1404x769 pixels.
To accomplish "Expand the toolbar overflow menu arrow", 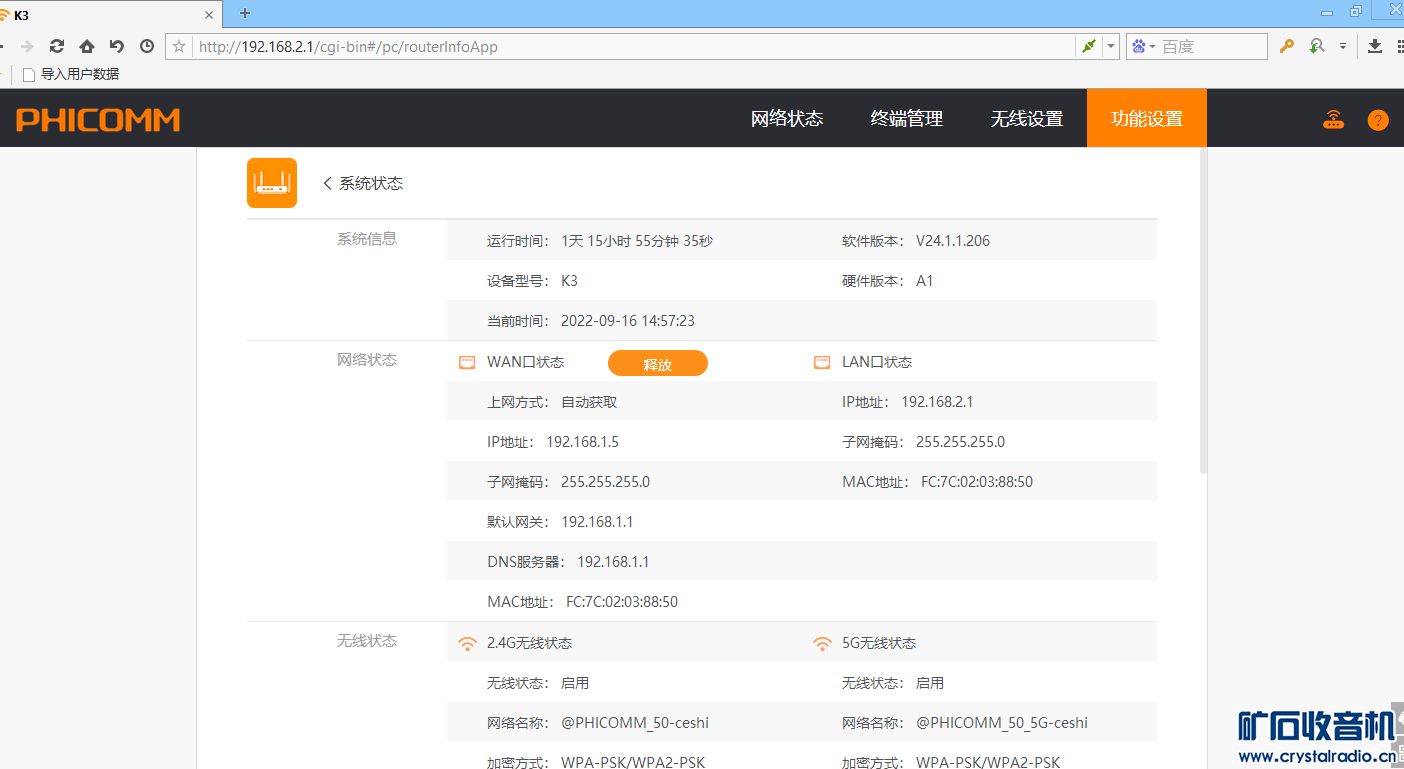I will (1343, 46).
